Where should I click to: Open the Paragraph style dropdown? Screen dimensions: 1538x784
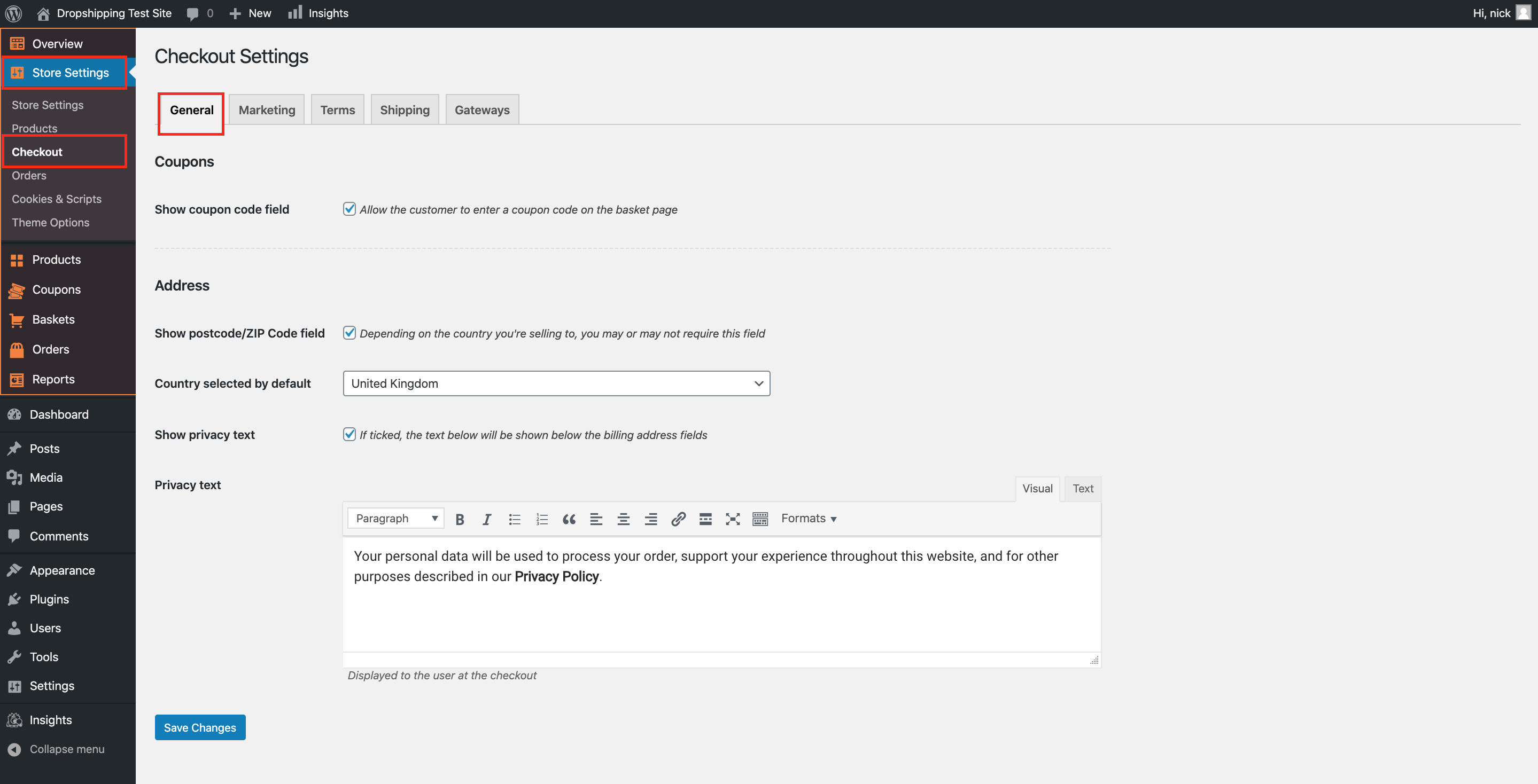click(x=396, y=519)
